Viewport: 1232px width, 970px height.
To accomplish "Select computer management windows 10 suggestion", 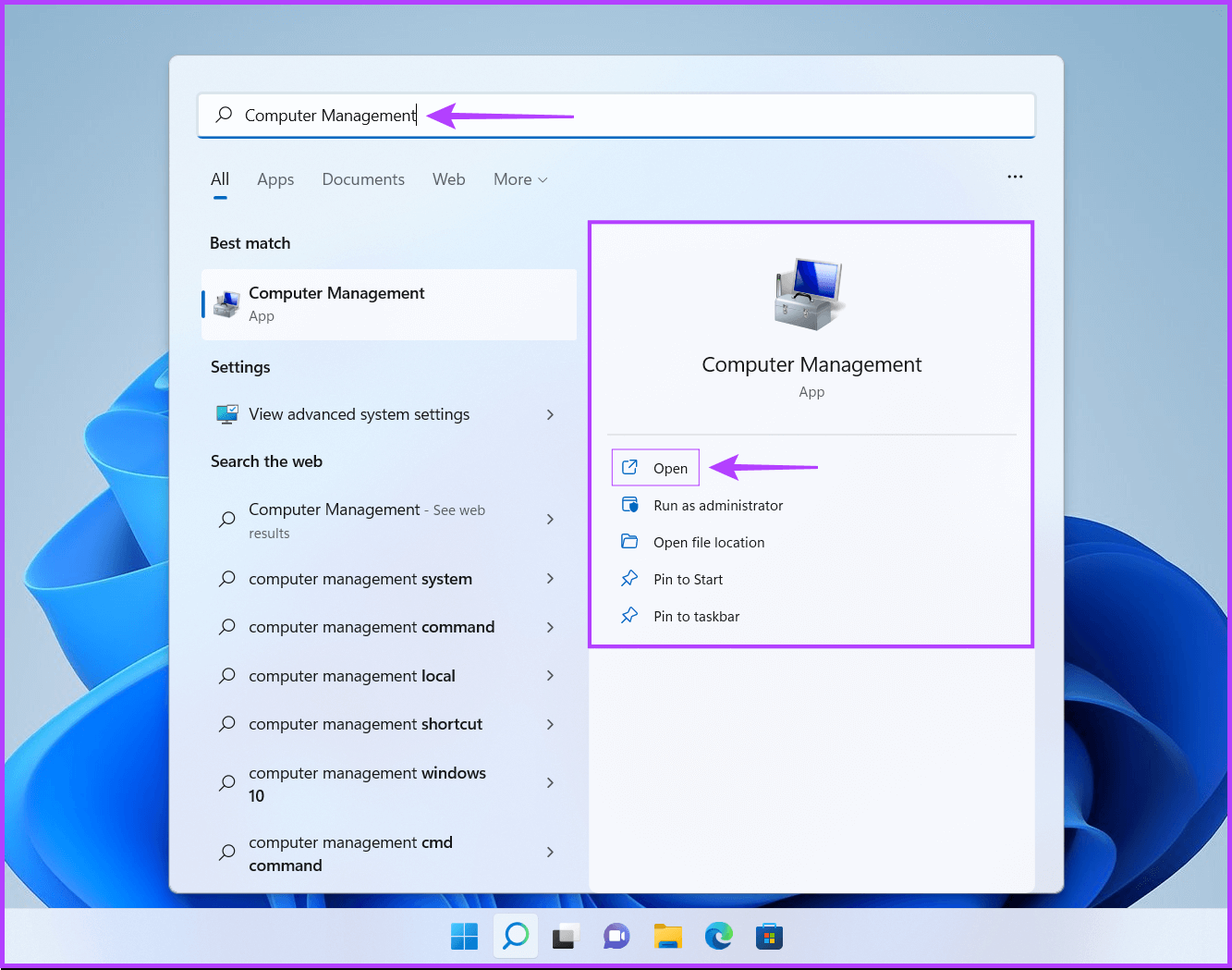I will pos(389,783).
